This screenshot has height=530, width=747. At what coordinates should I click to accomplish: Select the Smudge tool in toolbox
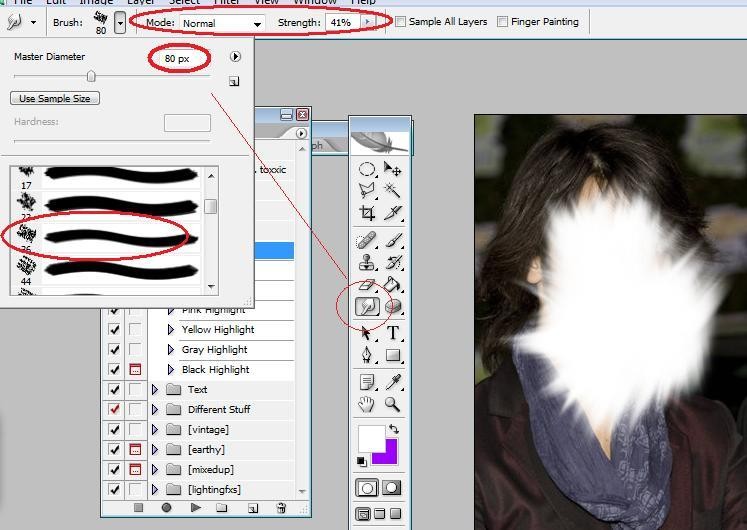[367, 307]
